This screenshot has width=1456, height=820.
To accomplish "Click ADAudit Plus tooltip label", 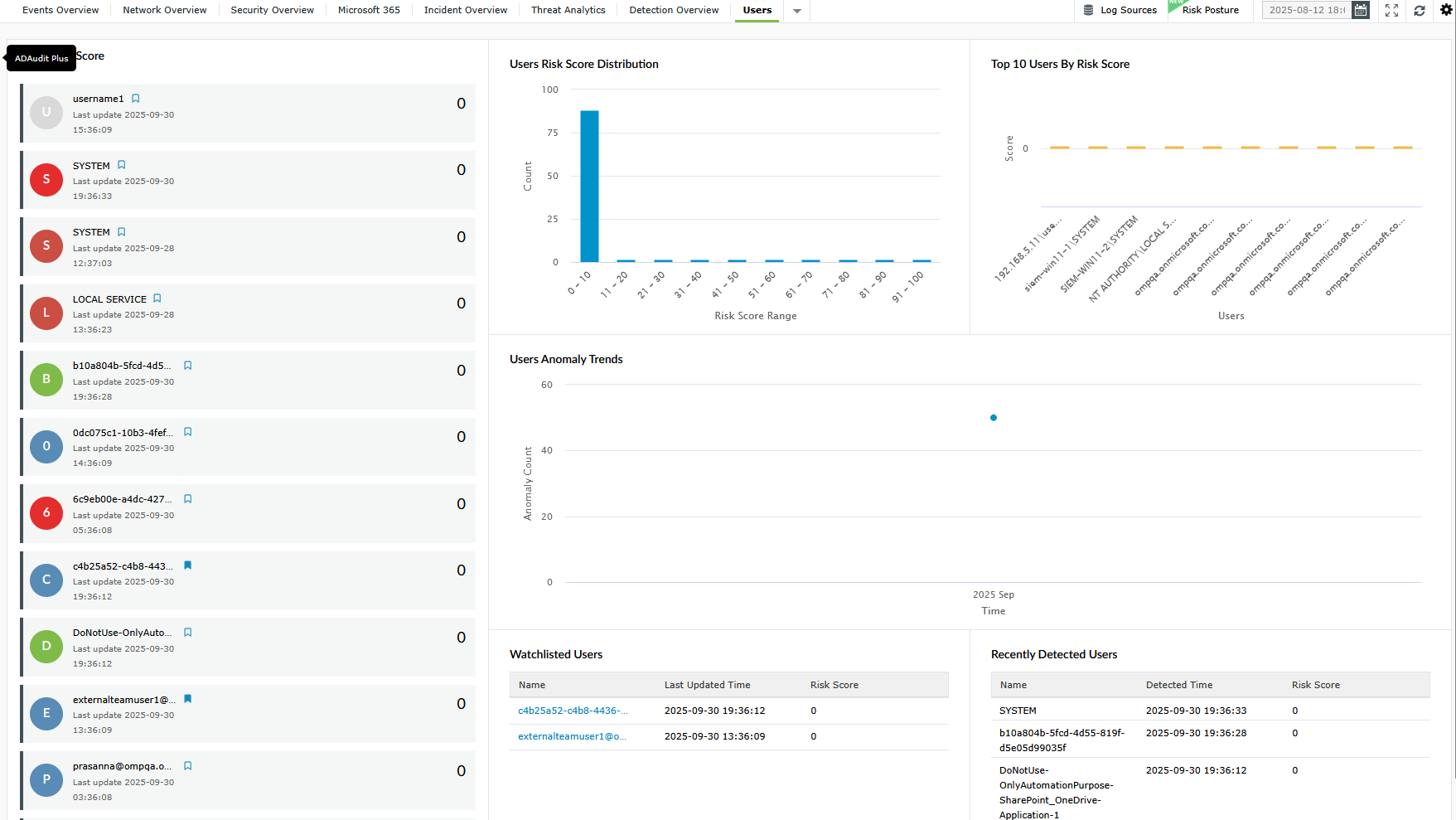I will (x=41, y=58).
